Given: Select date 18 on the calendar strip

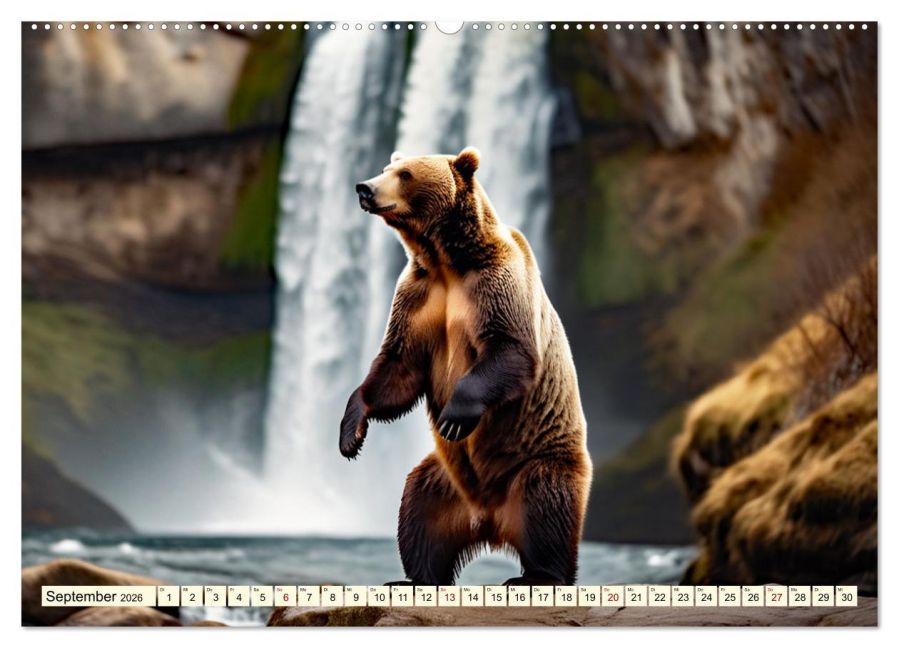Looking at the screenshot, I should [566, 597].
